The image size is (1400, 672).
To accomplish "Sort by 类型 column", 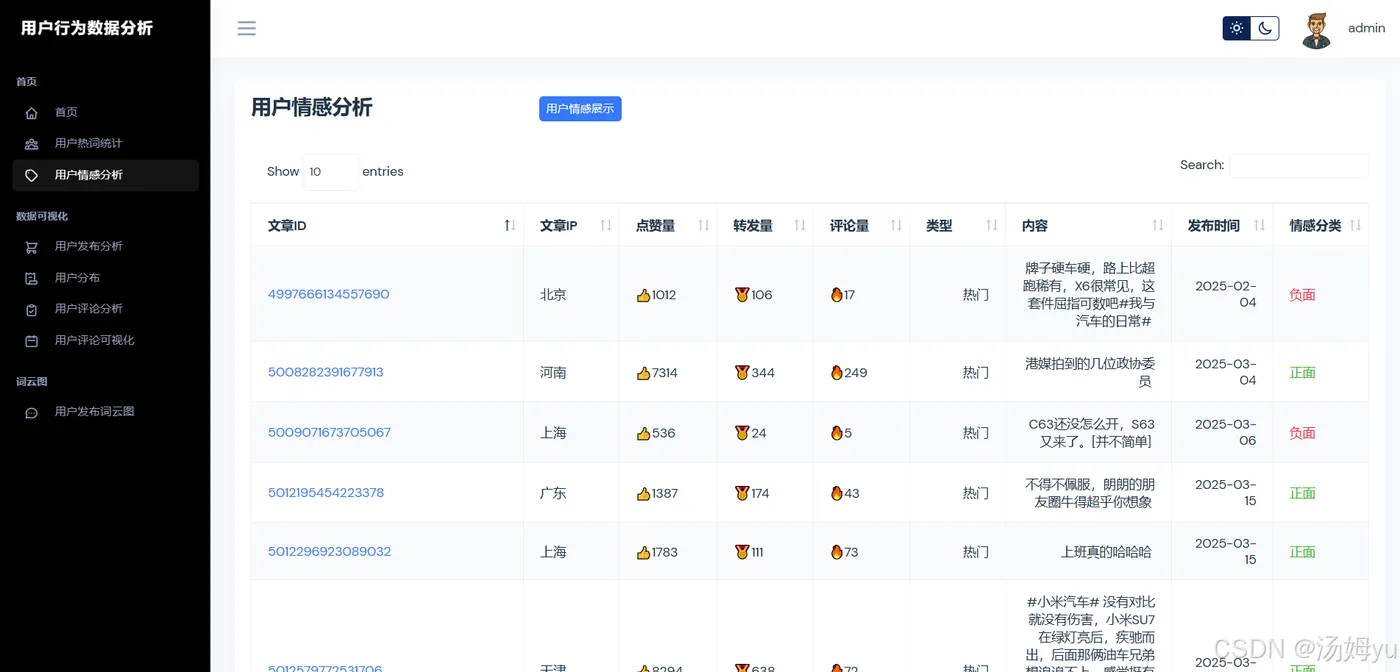I will [958, 226].
